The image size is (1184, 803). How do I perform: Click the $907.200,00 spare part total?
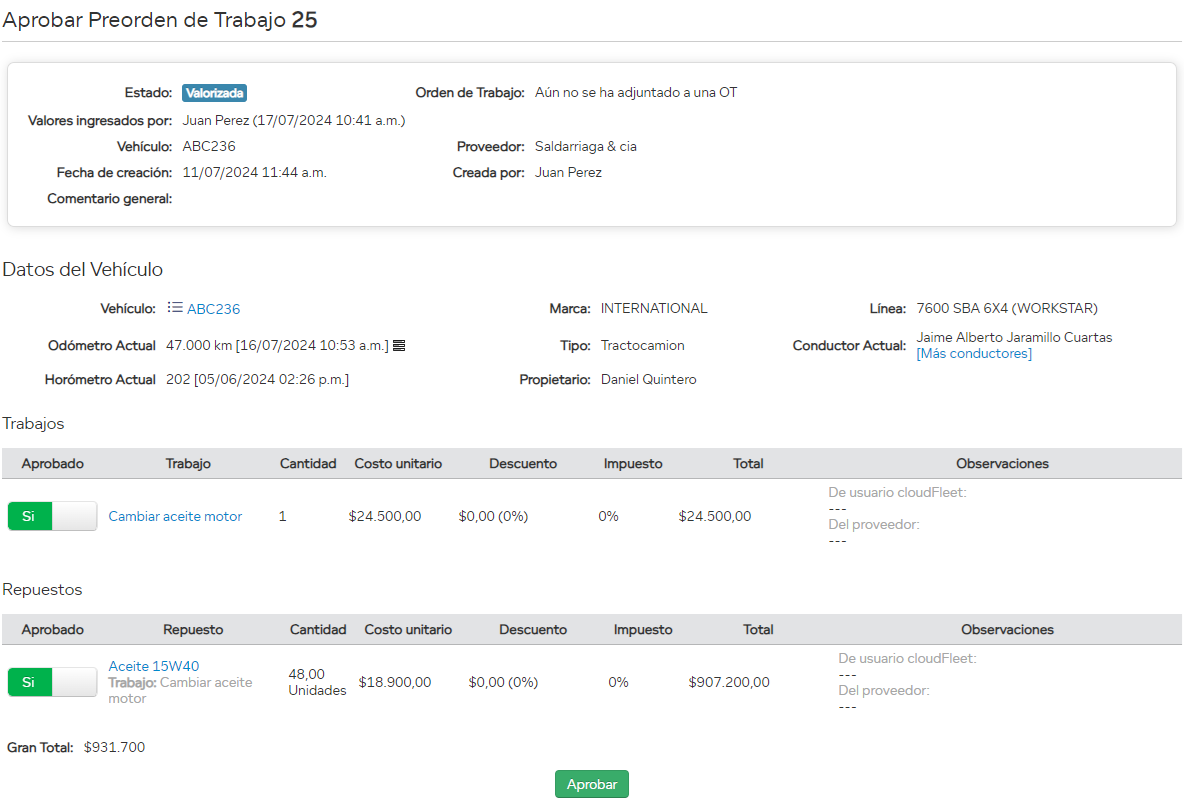[729, 682]
